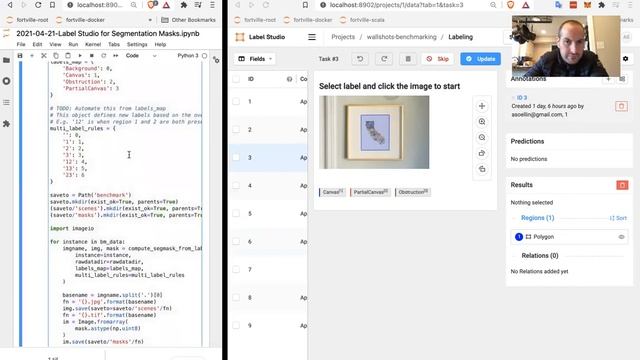Tick the checkbox for task 2
Image resolution: width=640 pixels, height=360 pixels.
click(236, 129)
